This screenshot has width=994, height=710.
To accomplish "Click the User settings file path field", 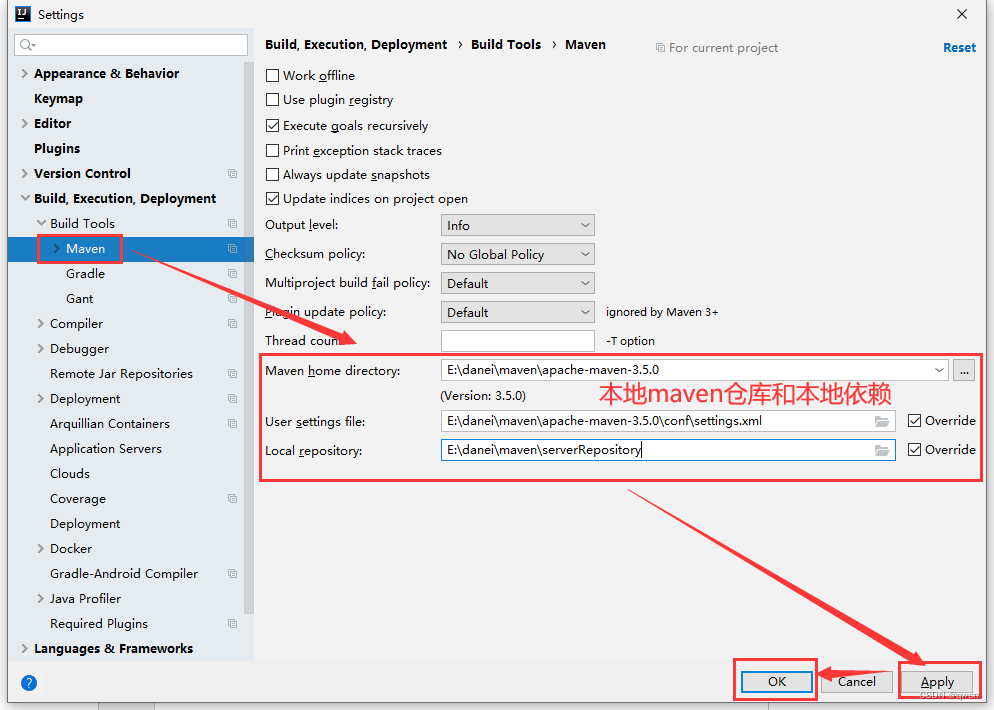I will (668, 421).
